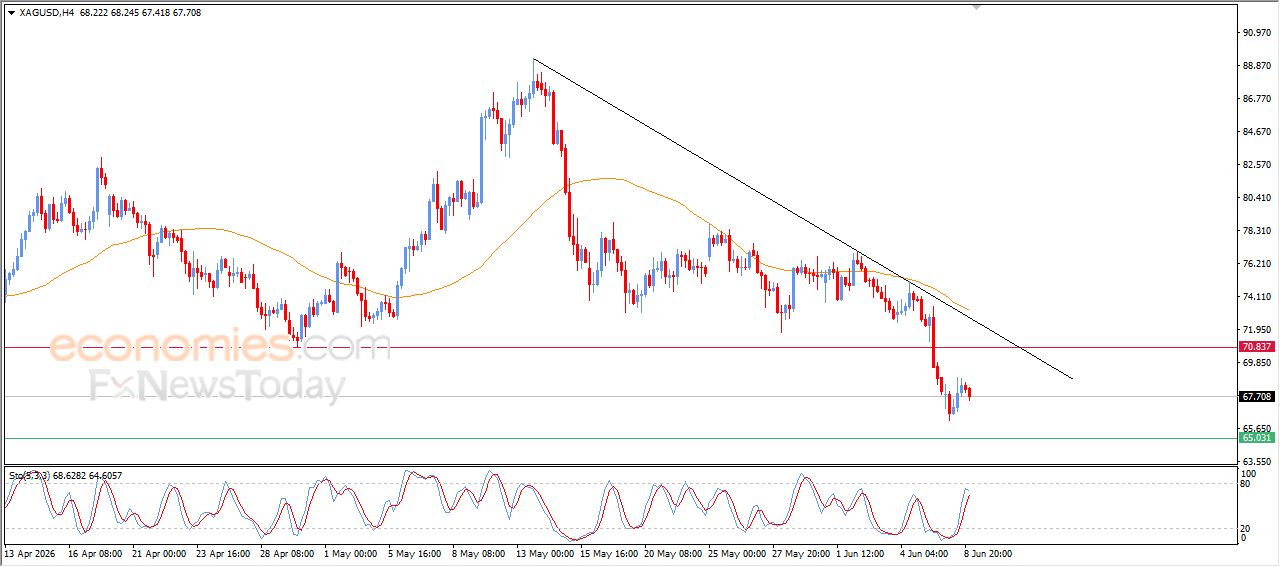Click the 76.210 price axis label

pos(1256,264)
